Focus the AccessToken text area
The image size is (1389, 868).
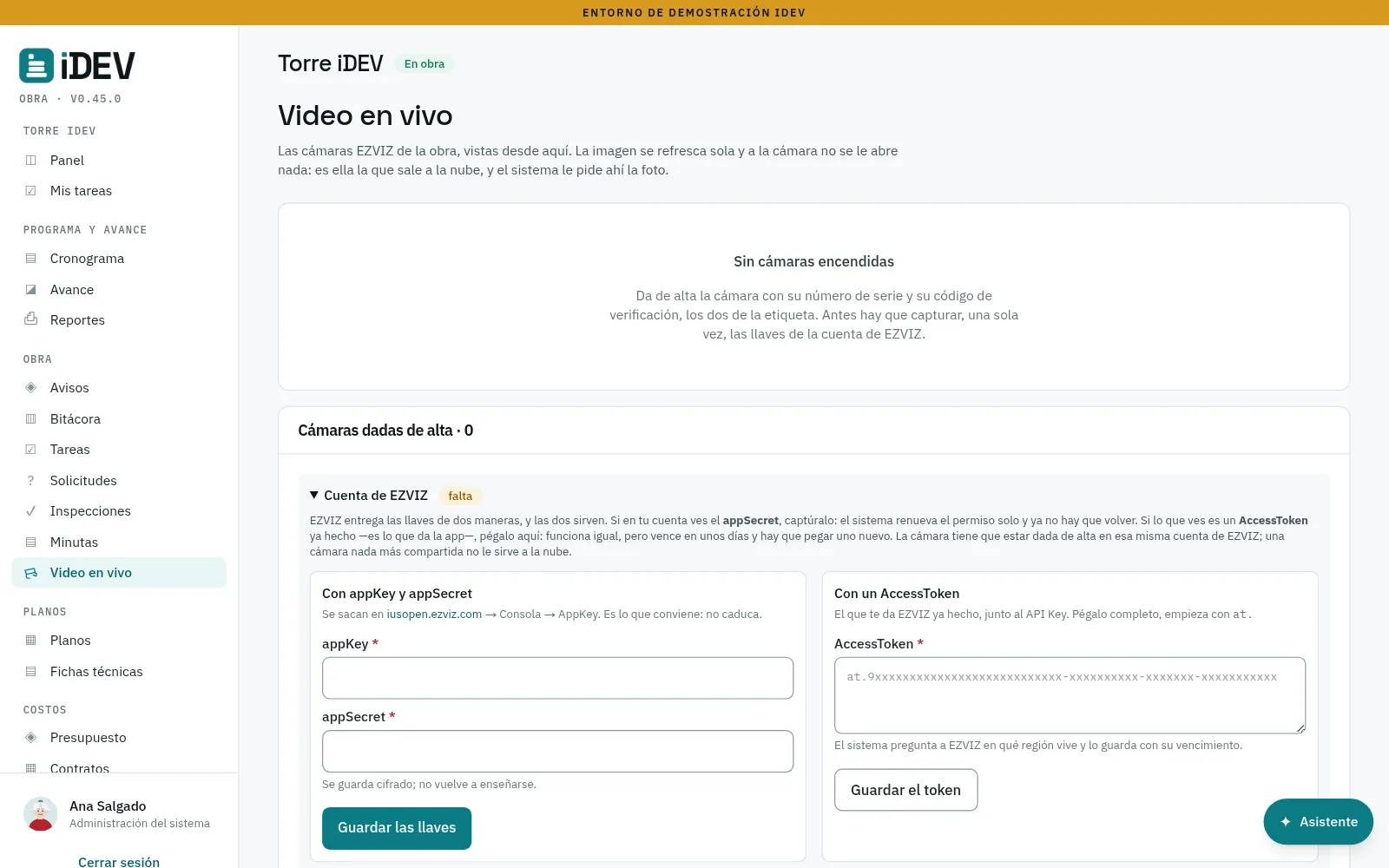click(1070, 695)
